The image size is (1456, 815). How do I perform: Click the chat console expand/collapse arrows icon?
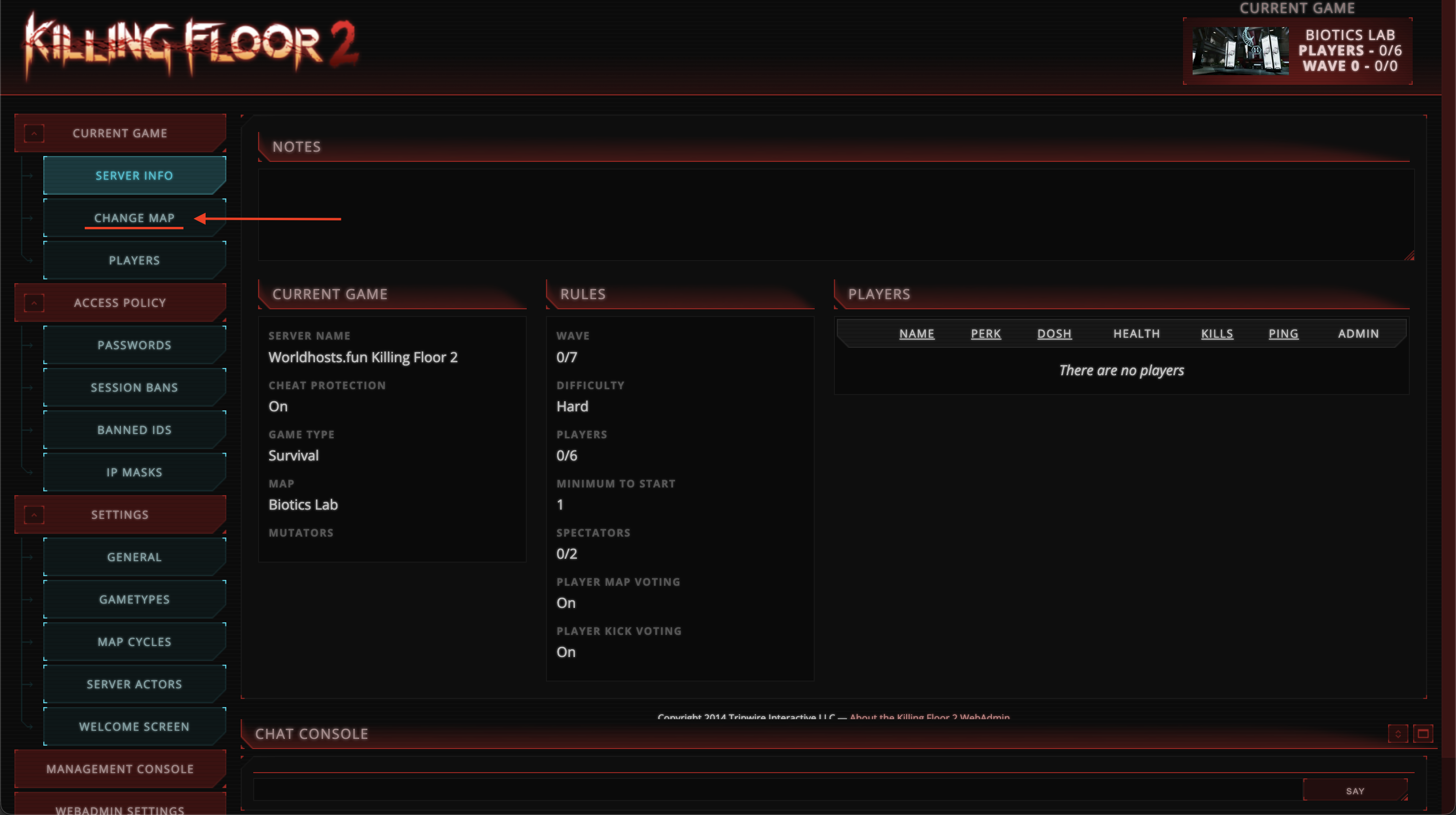(1398, 734)
